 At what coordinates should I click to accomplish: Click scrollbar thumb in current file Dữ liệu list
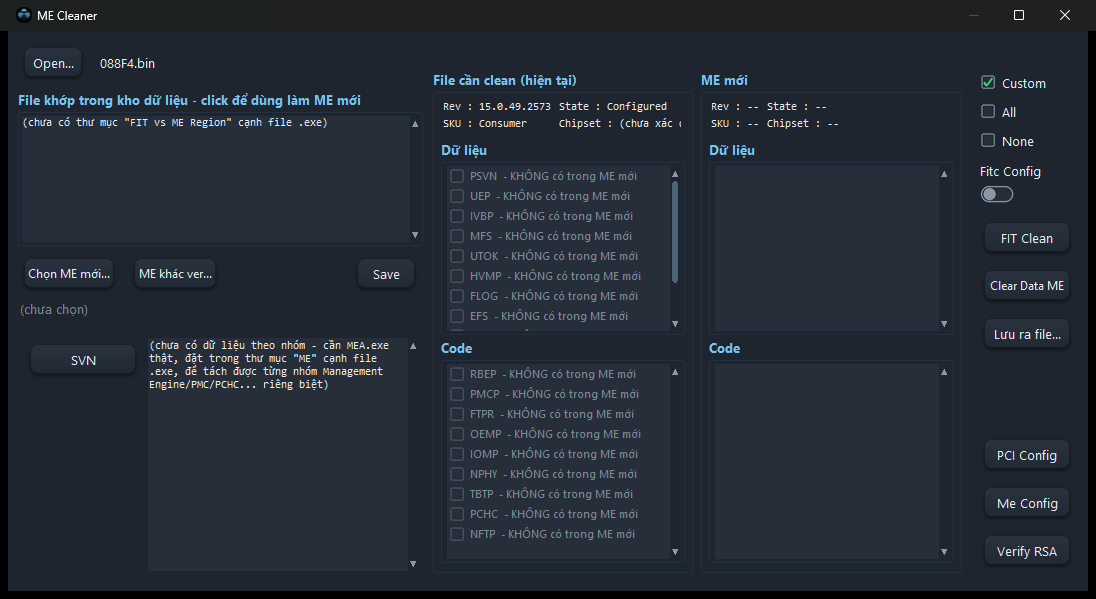pos(675,232)
